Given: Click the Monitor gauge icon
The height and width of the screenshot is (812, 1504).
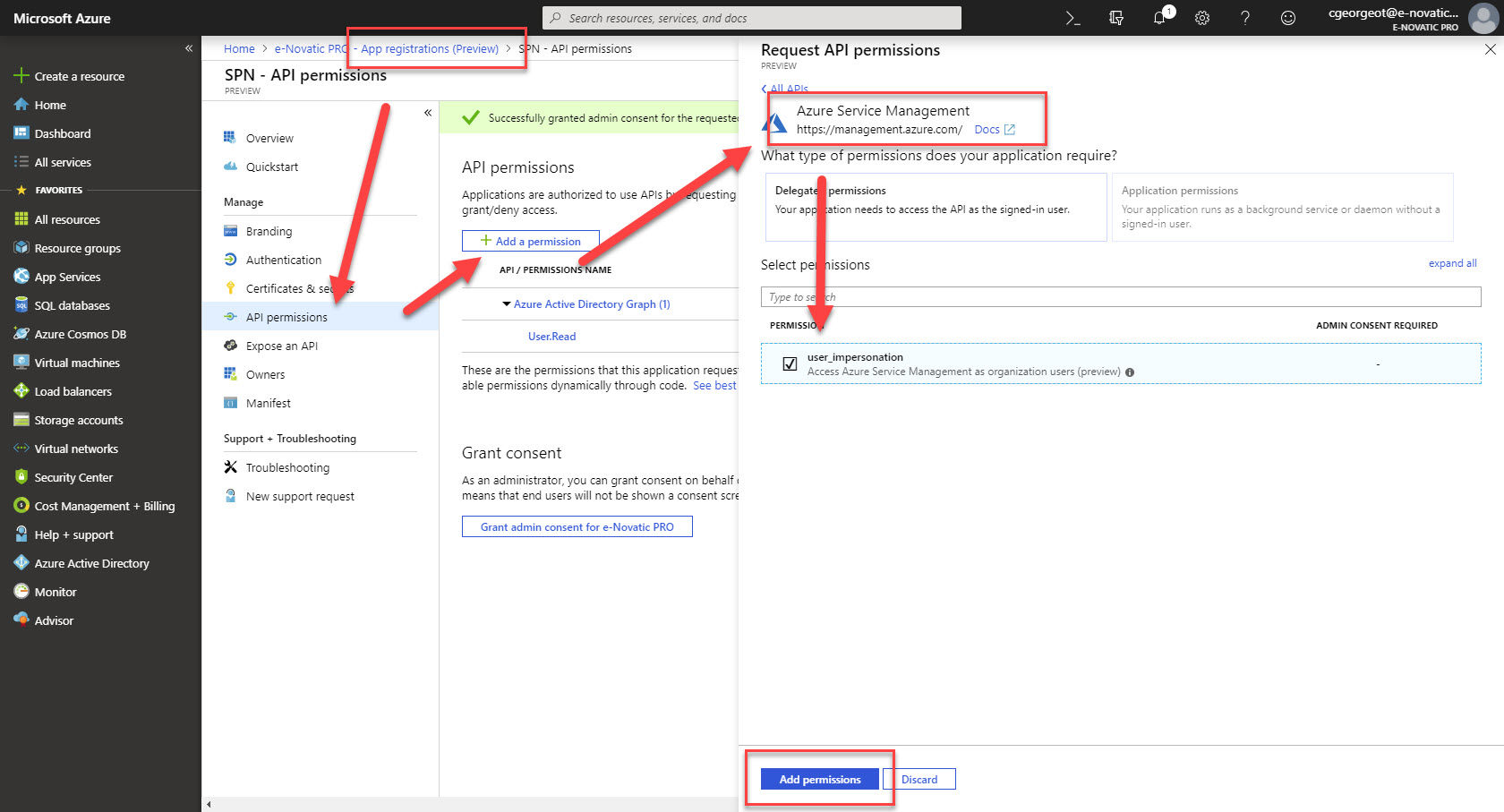Looking at the screenshot, I should pos(21,592).
